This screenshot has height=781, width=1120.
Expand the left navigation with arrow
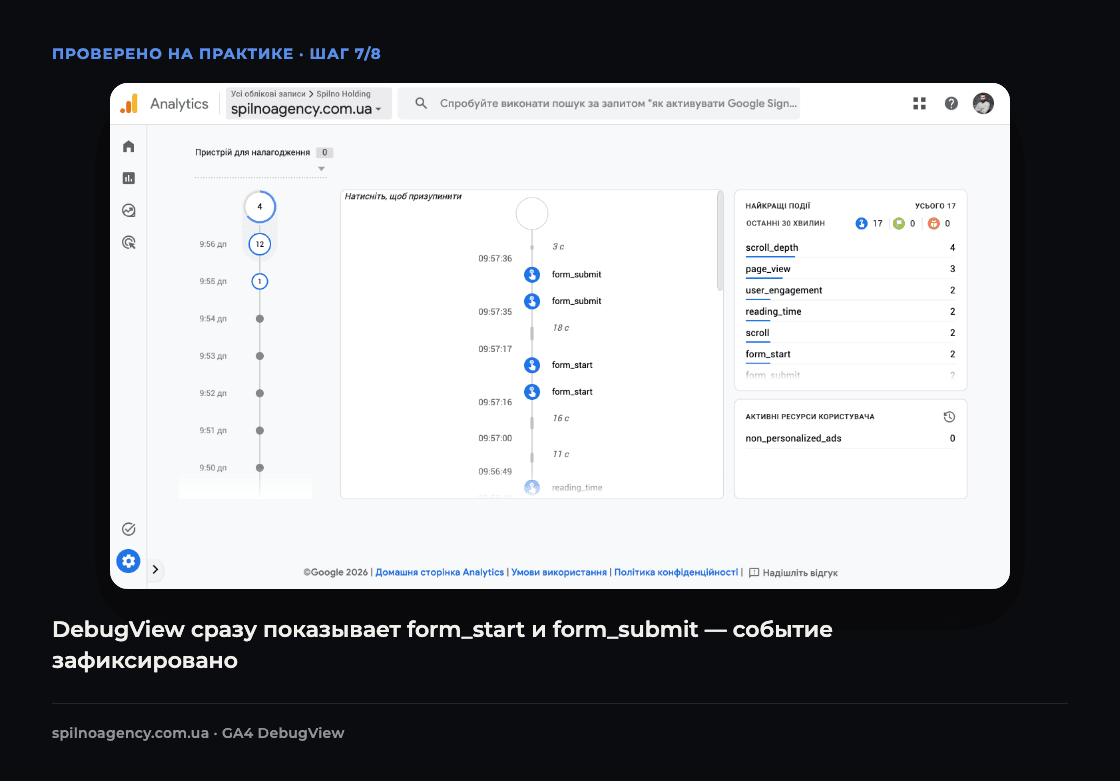155,569
